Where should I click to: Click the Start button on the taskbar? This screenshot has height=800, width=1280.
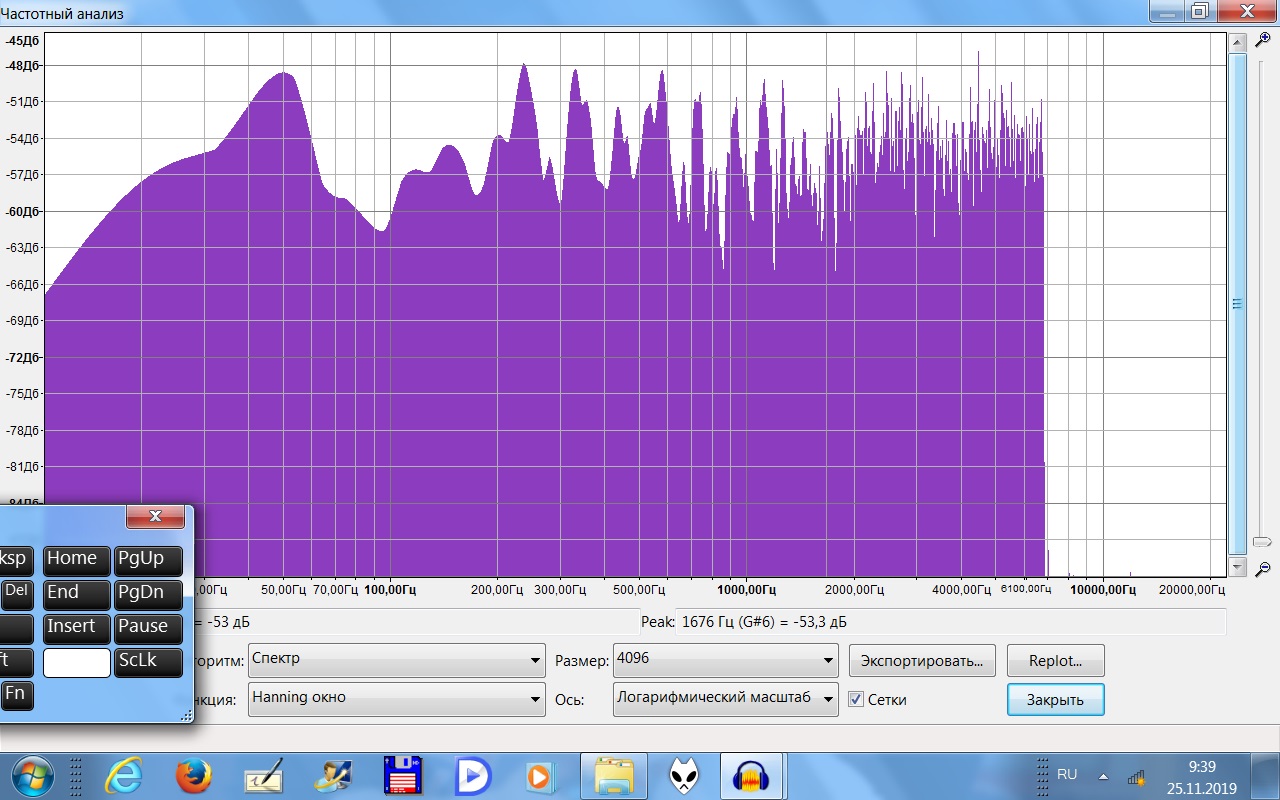click(33, 776)
